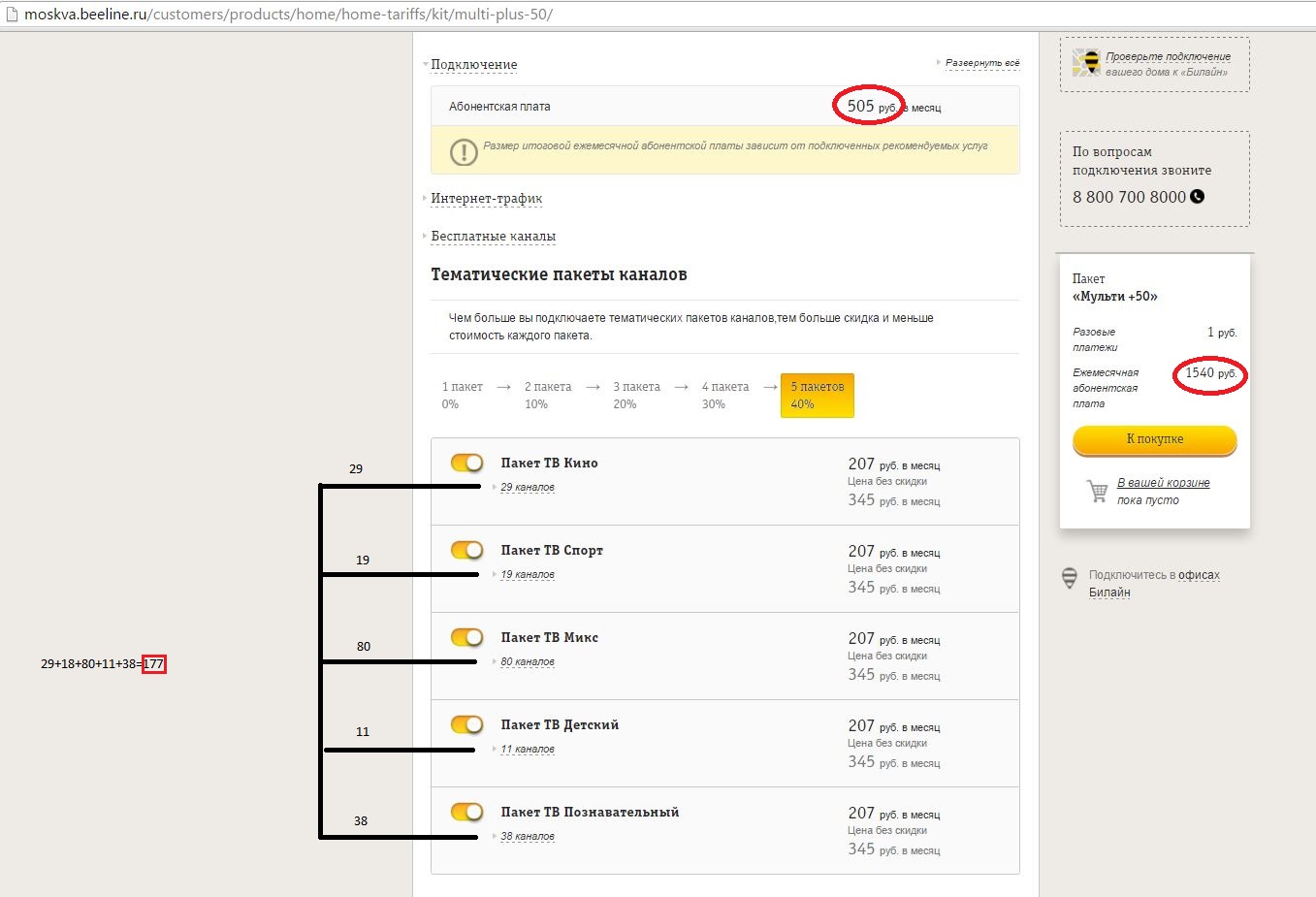Click the Beeline office location pin icon
The width and height of the screenshot is (1316, 897).
(1070, 578)
